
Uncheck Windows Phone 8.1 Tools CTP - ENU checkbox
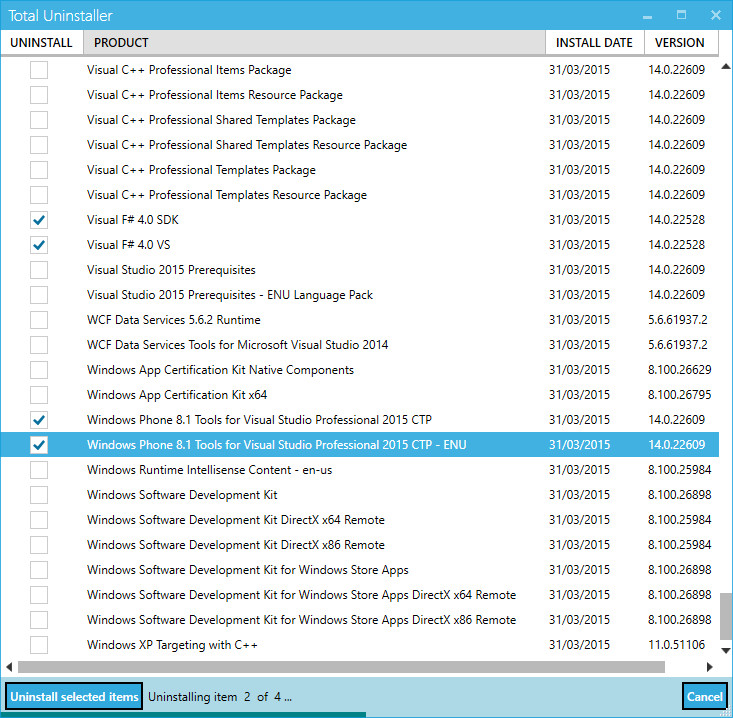pos(39,445)
